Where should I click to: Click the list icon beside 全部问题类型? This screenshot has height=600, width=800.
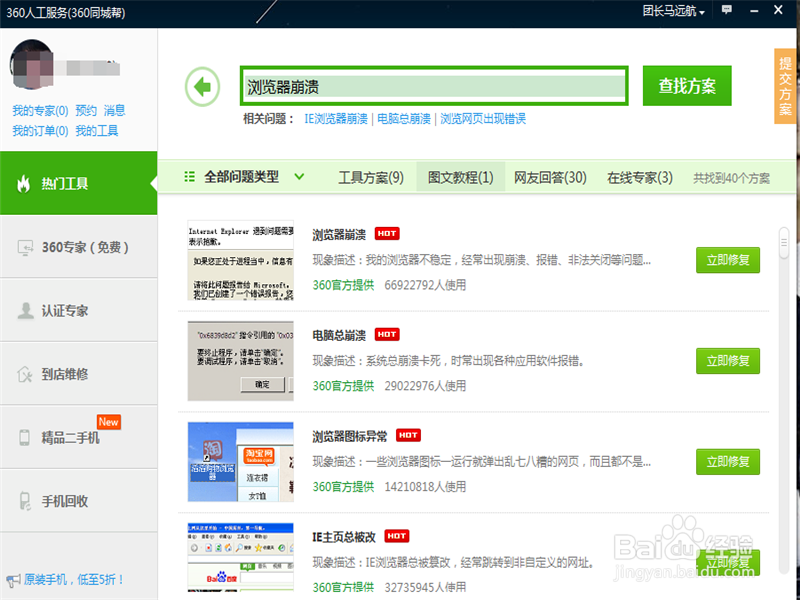pyautogui.click(x=189, y=177)
